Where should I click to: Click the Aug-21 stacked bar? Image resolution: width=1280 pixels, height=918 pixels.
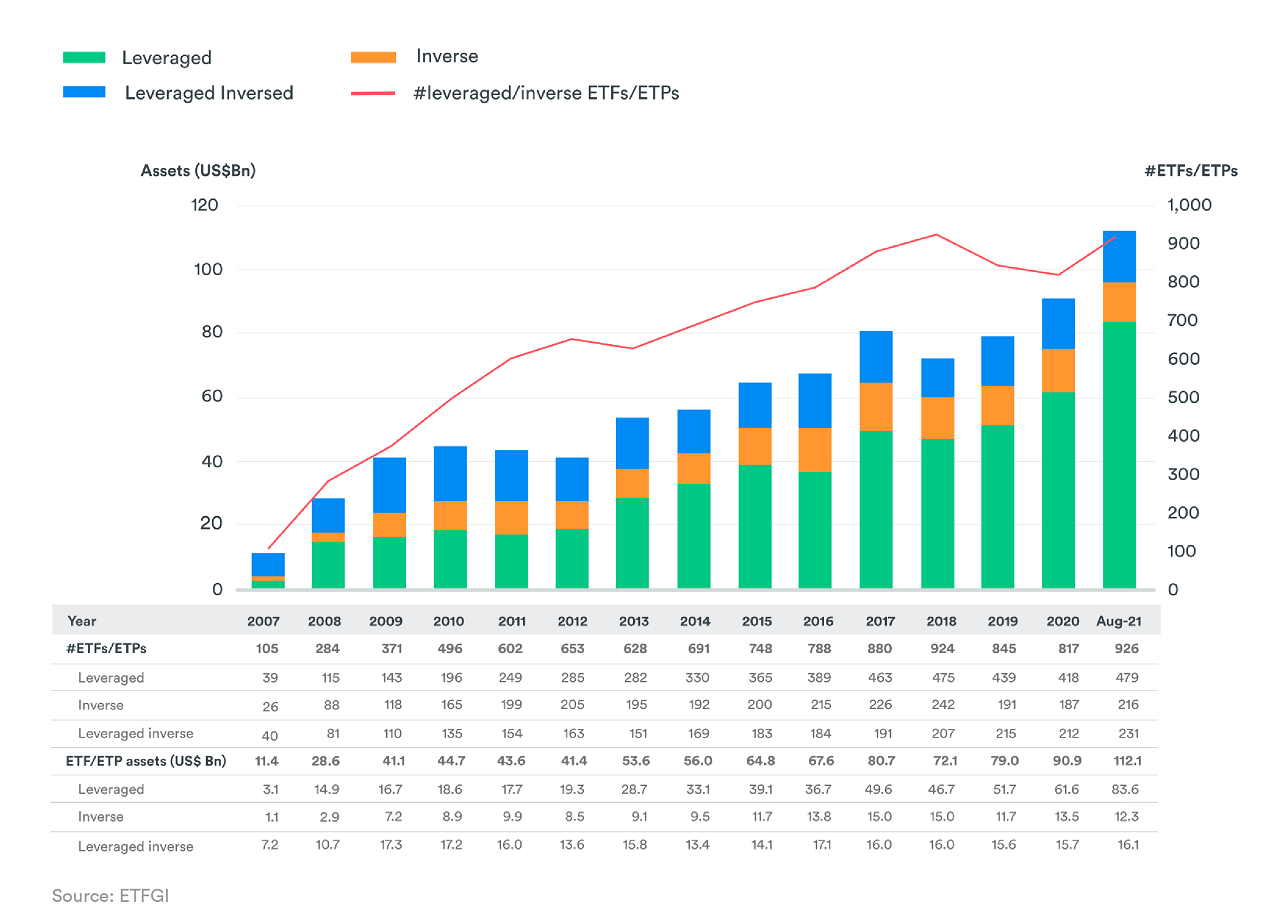click(1119, 409)
